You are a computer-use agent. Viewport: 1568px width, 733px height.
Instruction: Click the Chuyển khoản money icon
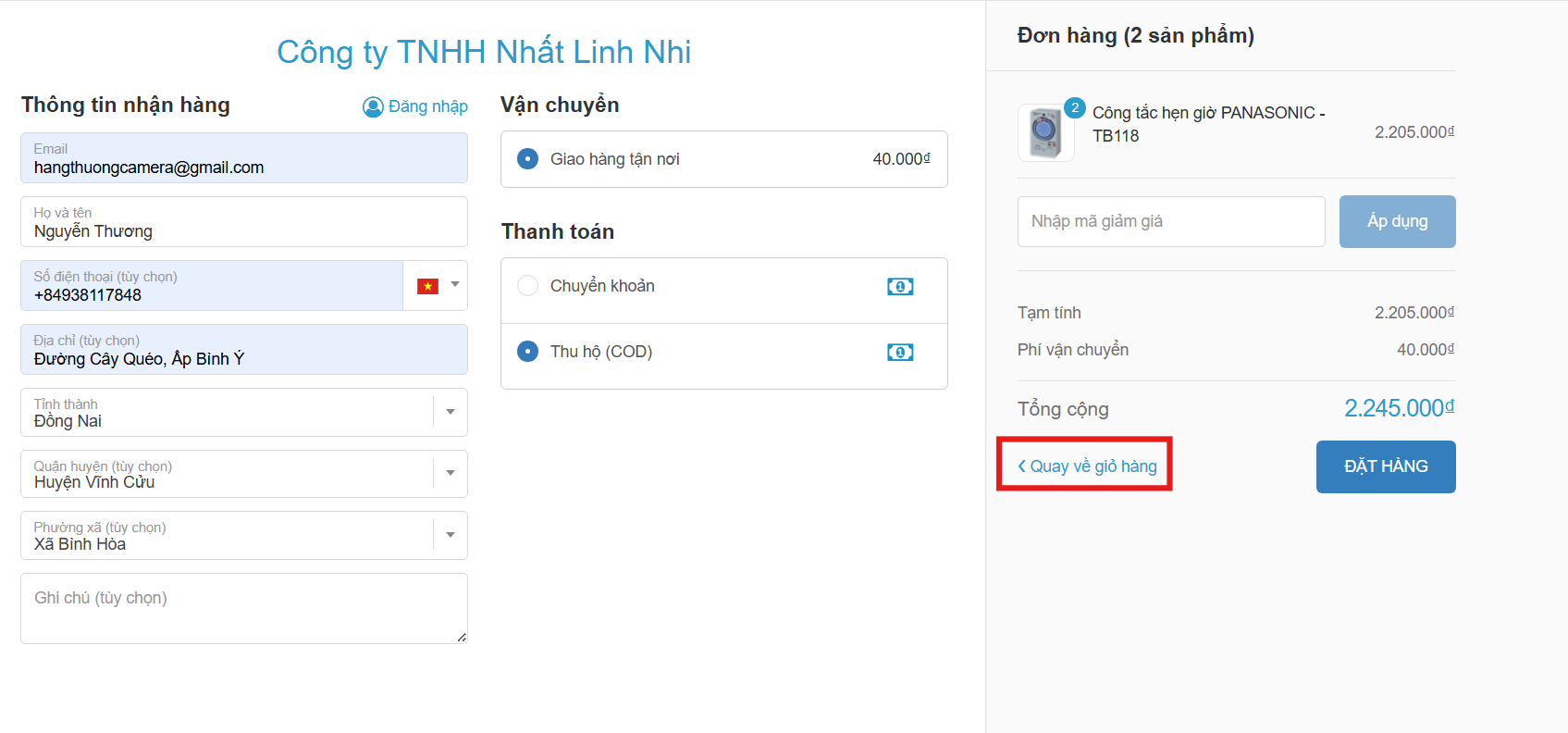(x=900, y=287)
